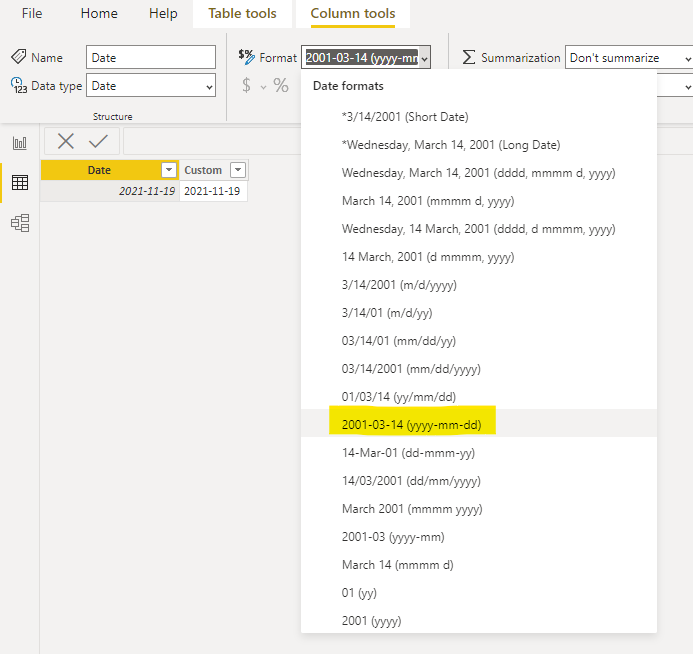
Task: Click the Format $% brush icon
Action: pyautogui.click(x=247, y=57)
